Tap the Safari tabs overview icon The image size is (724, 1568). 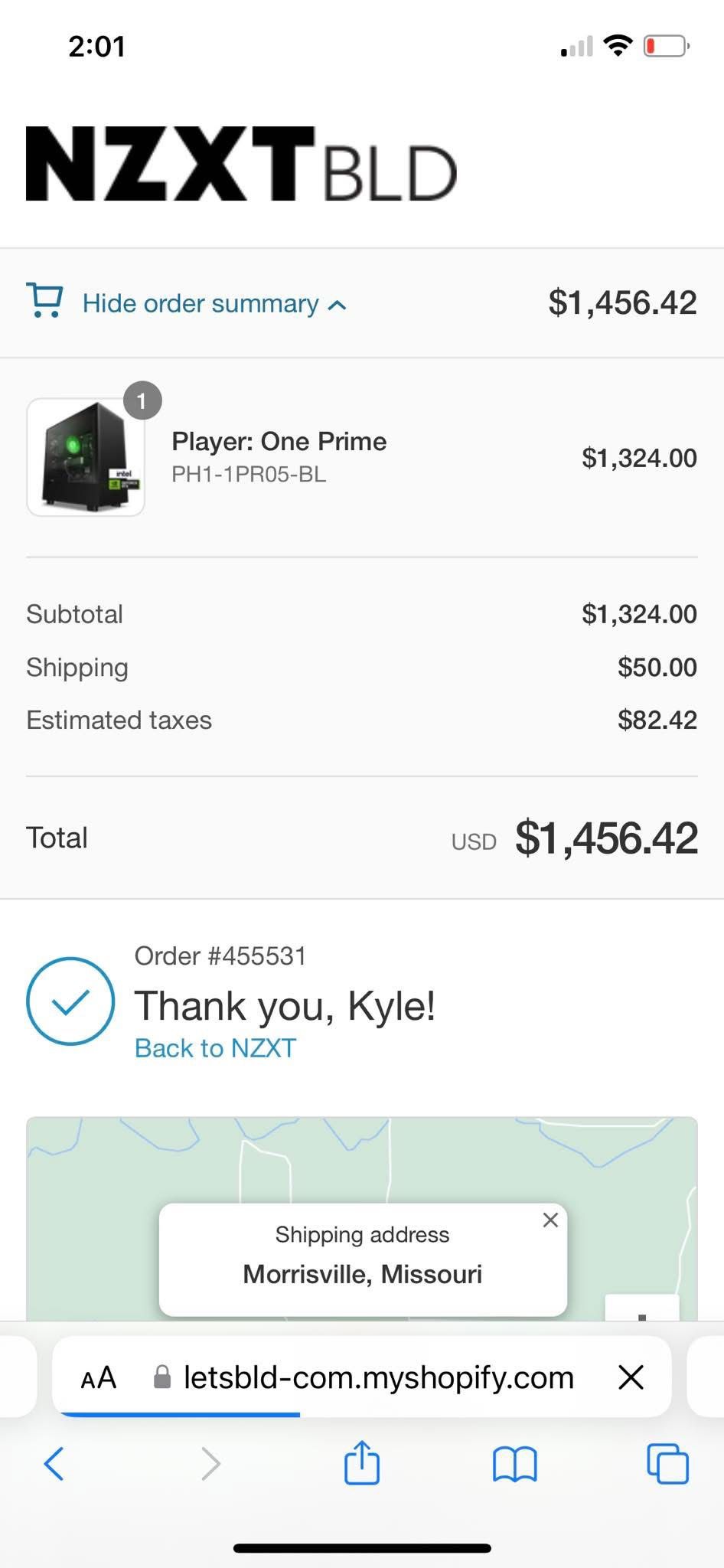point(668,1465)
